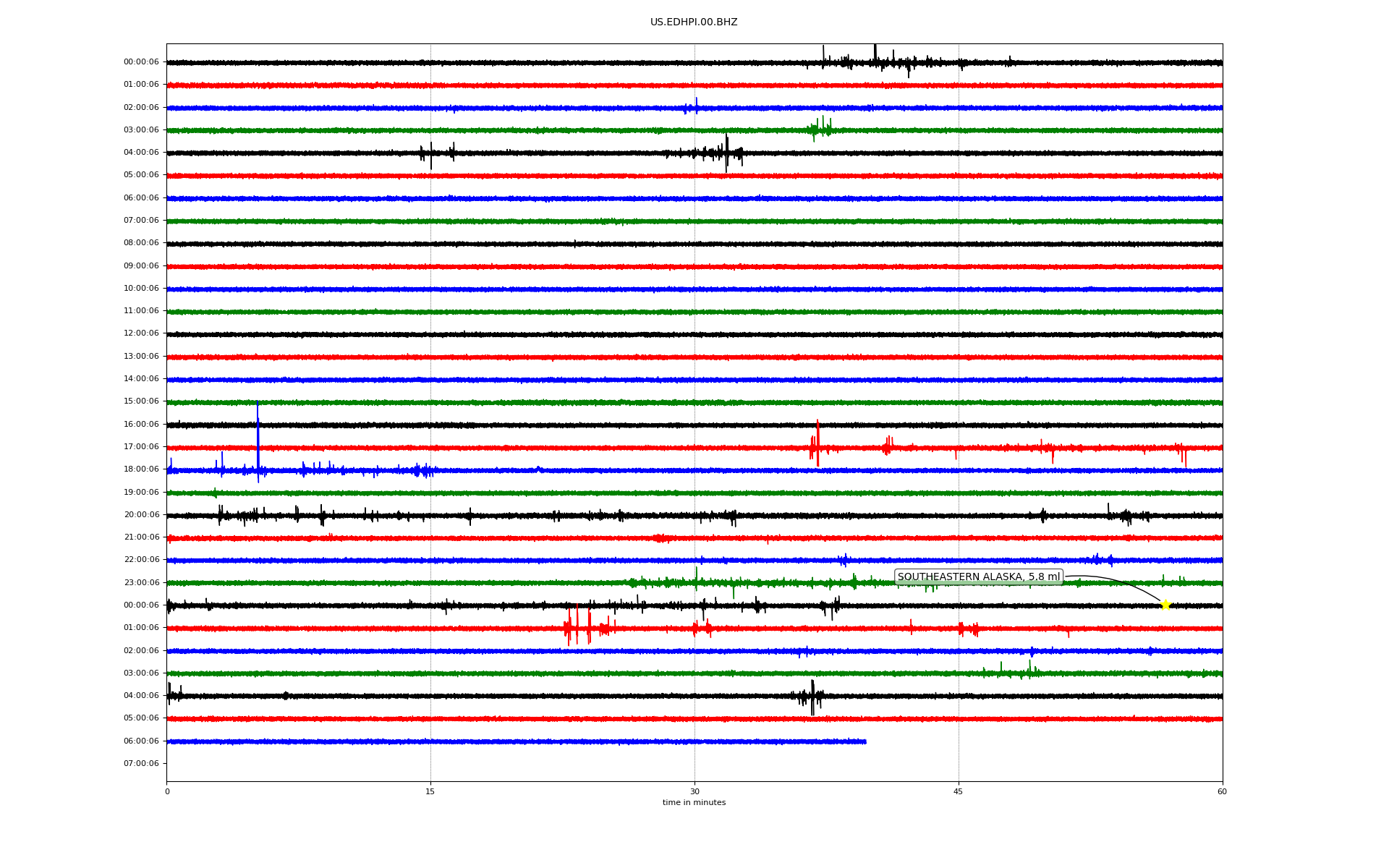
Task: Click the 12:00:06 row label
Action: (141, 333)
